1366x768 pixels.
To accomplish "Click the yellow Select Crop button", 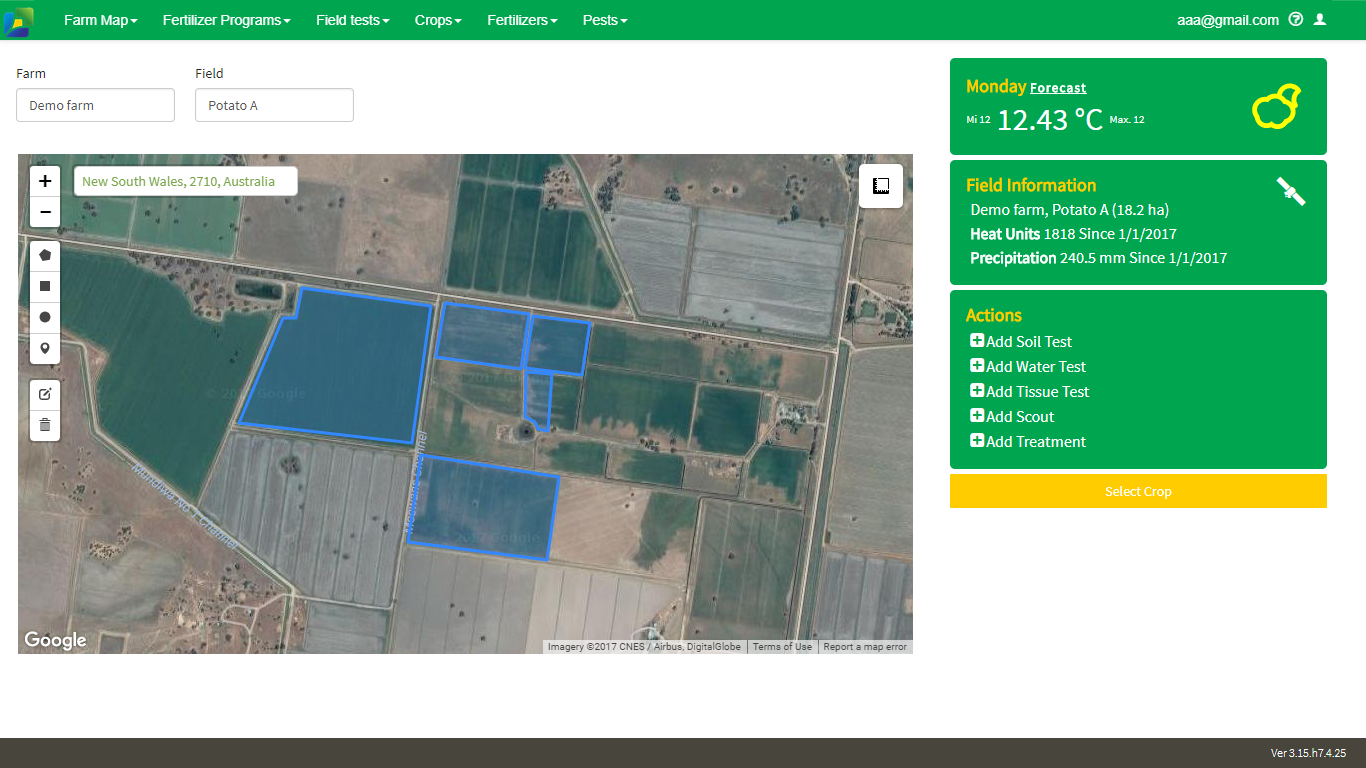I will click(1138, 491).
